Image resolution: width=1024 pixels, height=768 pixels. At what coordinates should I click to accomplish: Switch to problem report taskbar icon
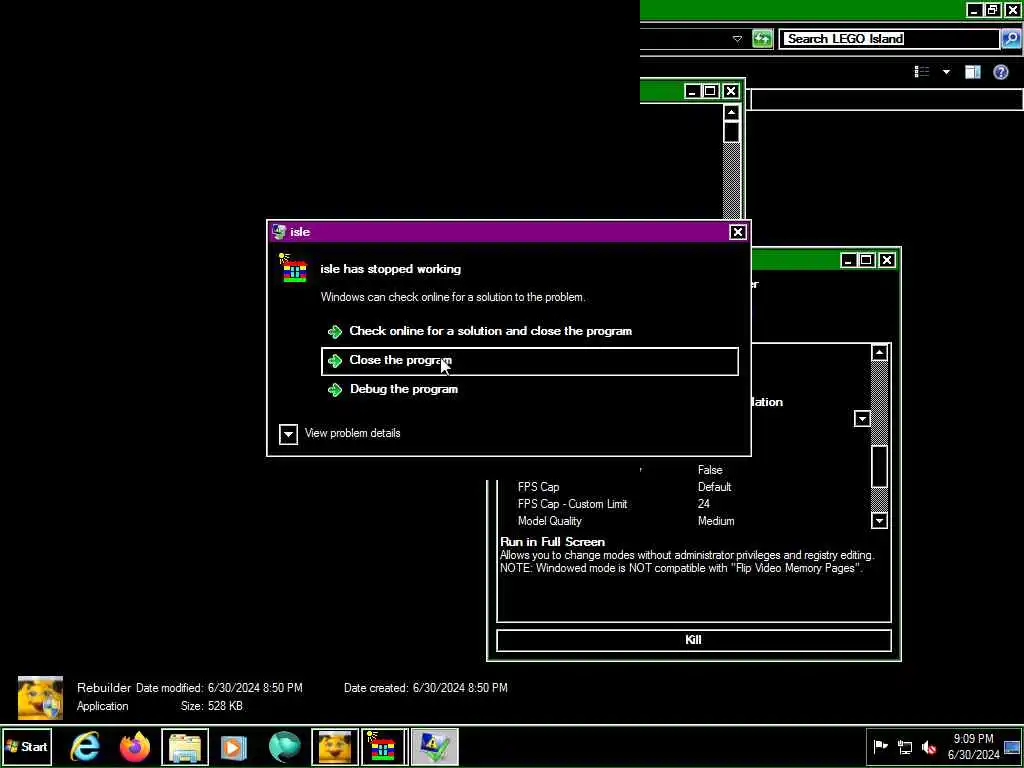pyautogui.click(x=434, y=746)
